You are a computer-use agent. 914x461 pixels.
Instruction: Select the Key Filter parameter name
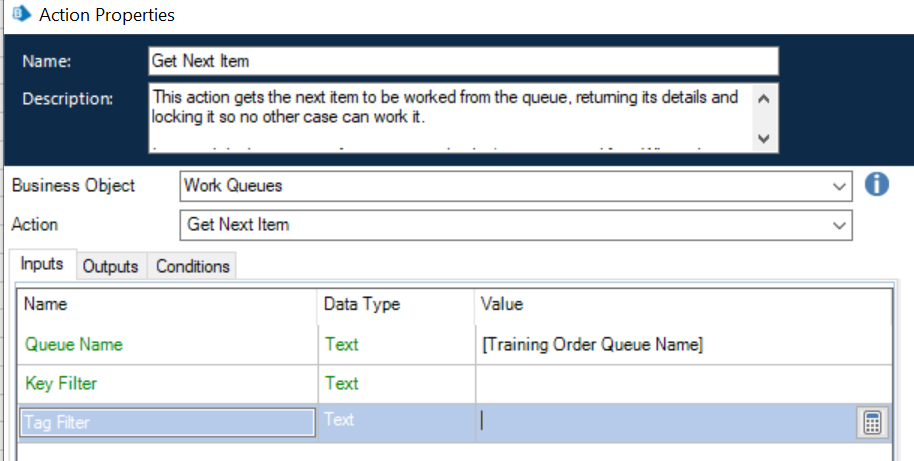point(61,383)
